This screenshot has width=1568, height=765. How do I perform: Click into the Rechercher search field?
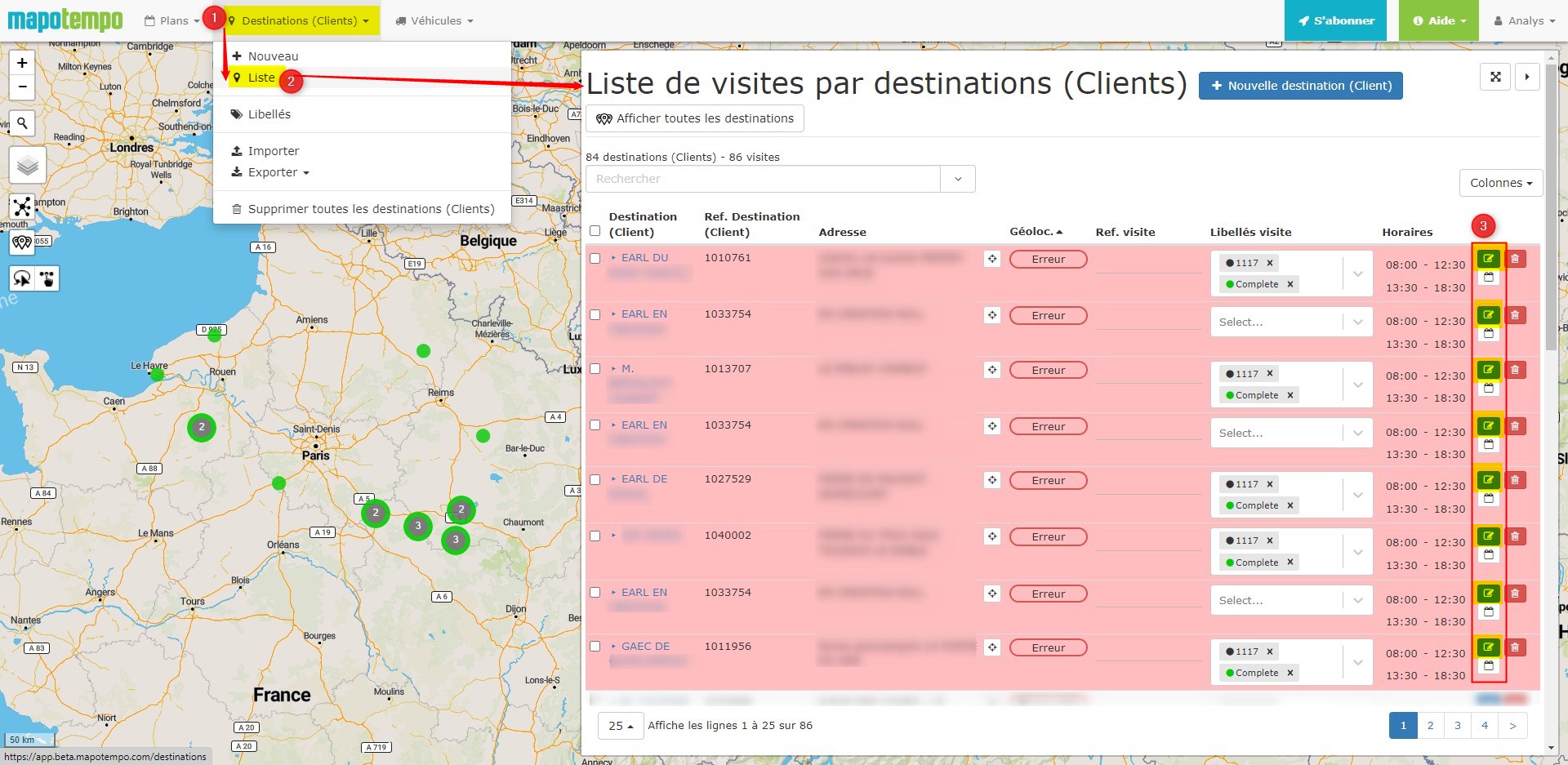tap(762, 179)
